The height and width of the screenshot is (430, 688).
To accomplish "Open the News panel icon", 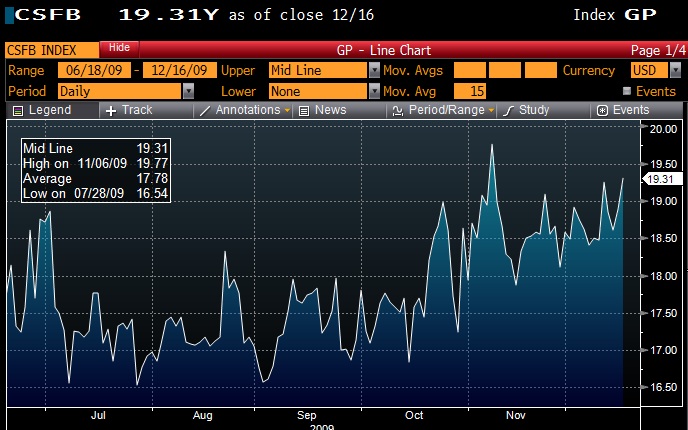I will (304, 110).
